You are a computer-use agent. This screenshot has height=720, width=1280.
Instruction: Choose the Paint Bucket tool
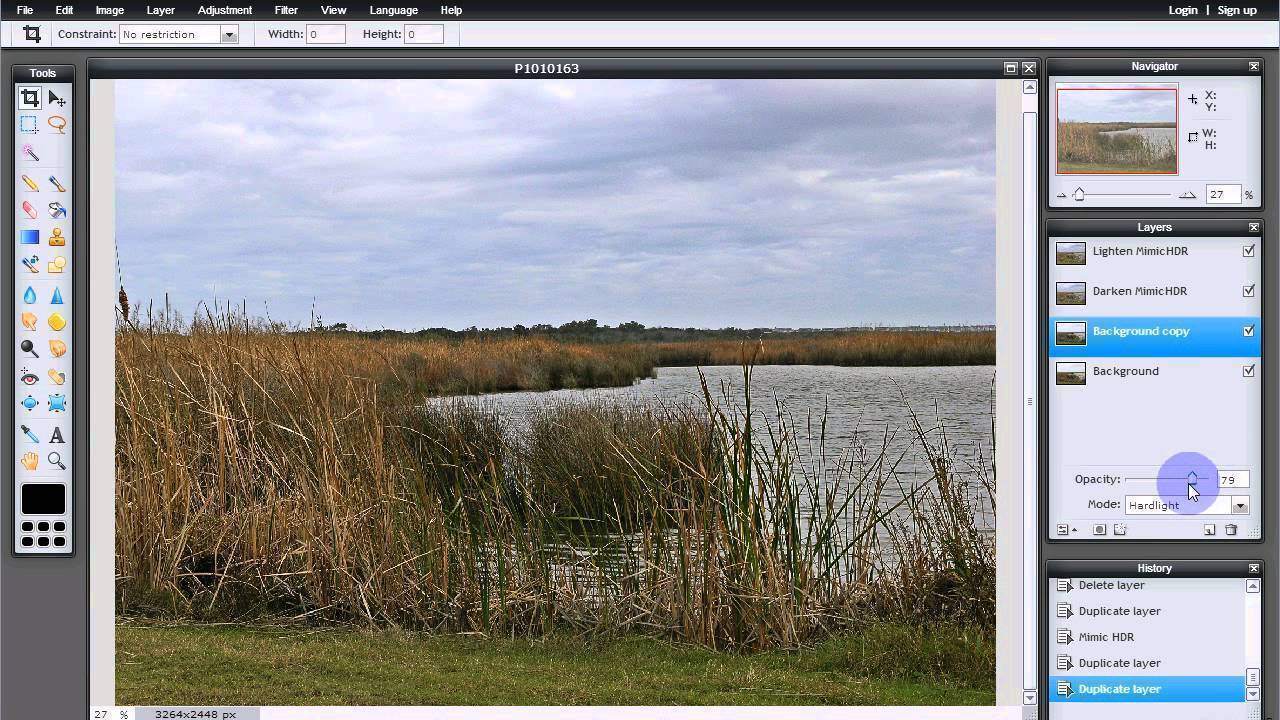57,211
